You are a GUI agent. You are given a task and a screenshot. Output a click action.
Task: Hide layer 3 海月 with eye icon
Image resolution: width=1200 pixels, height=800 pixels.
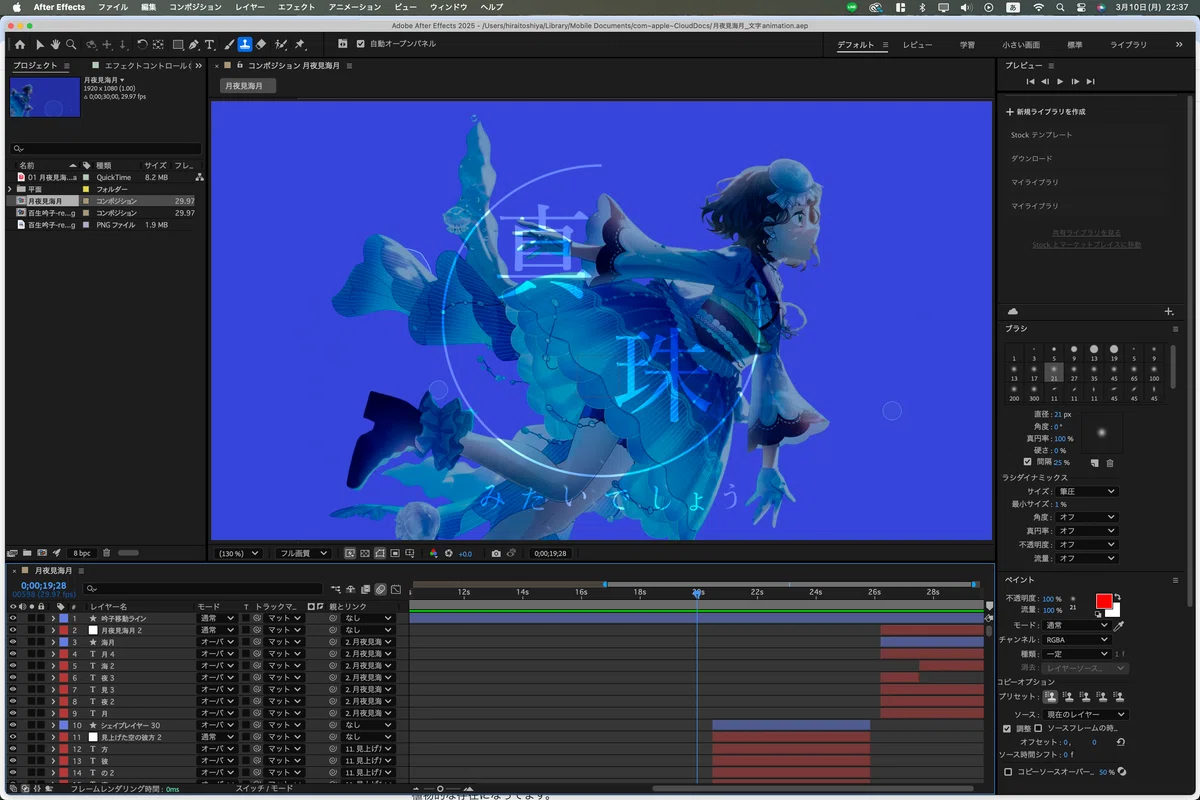tap(13, 642)
